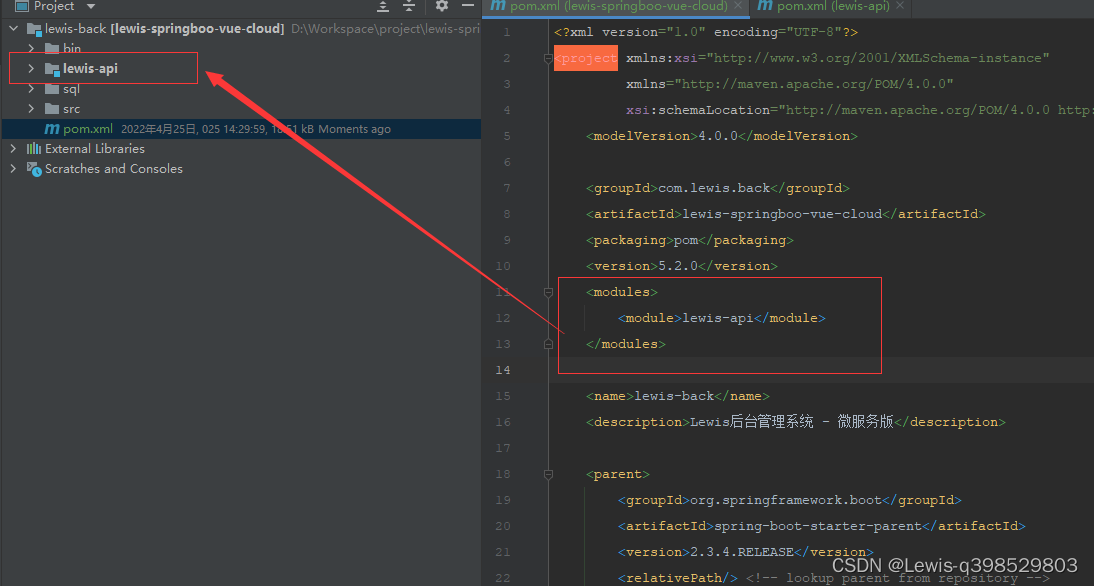Expand the External Libraries tree node

(x=13, y=149)
